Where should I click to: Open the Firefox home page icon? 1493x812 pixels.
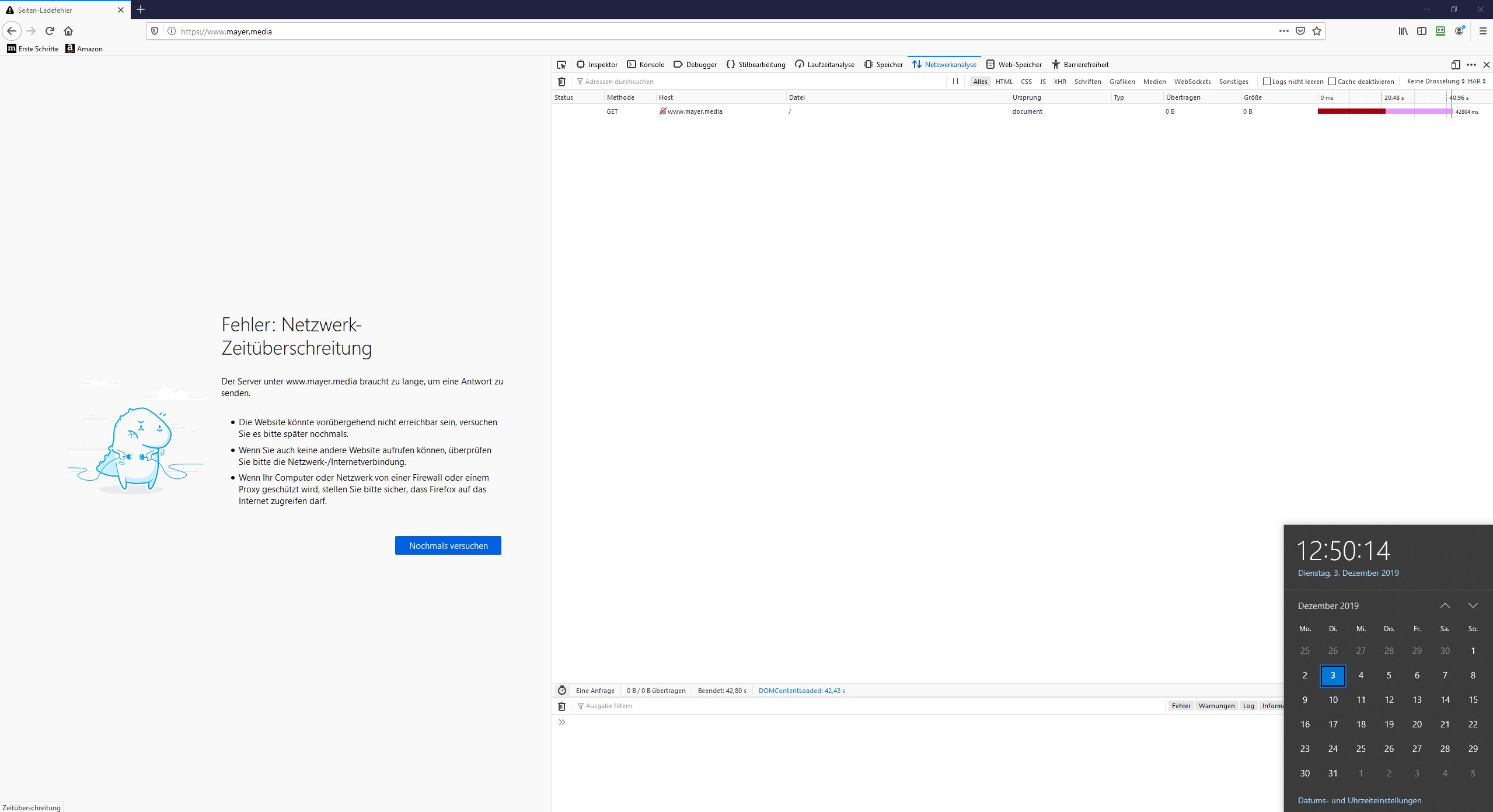[68, 31]
